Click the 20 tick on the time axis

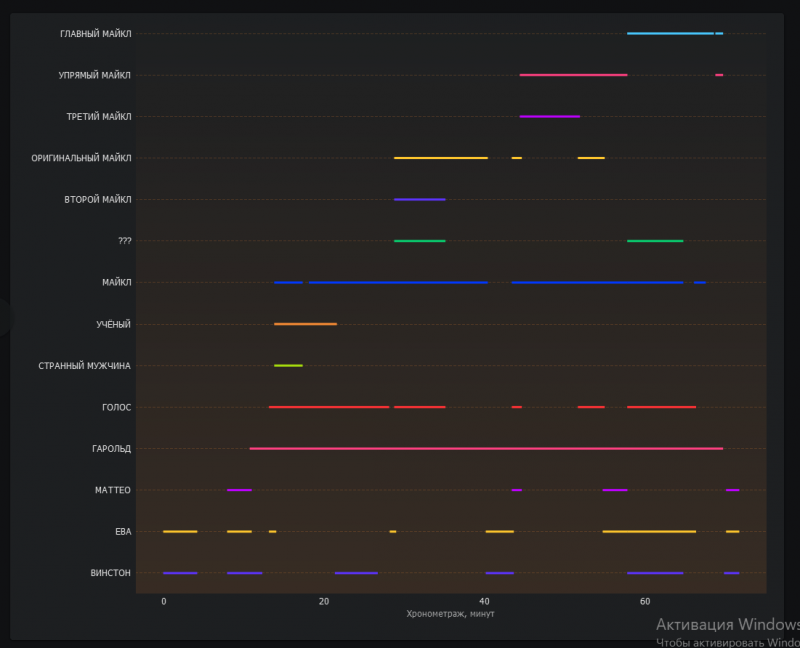pyautogui.click(x=324, y=602)
